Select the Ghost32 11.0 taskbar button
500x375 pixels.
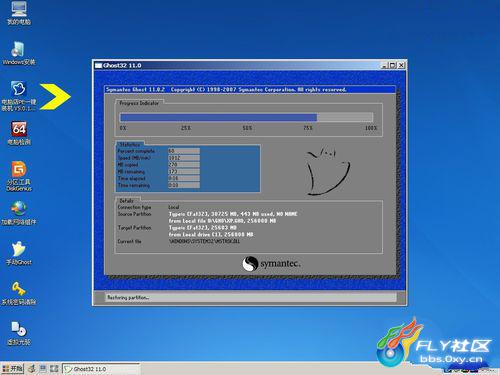[x=101, y=369]
